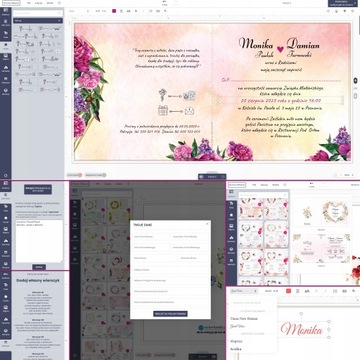Click the dark order button at top right
The image size is (360, 360).
tap(343, 3)
